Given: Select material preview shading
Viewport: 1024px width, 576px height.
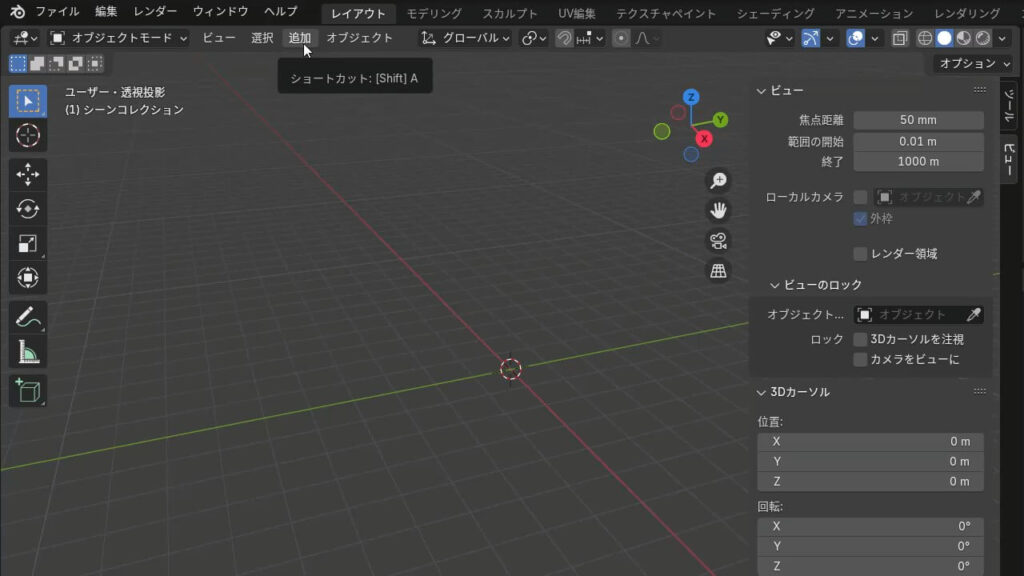Looking at the screenshot, I should tap(963, 38).
